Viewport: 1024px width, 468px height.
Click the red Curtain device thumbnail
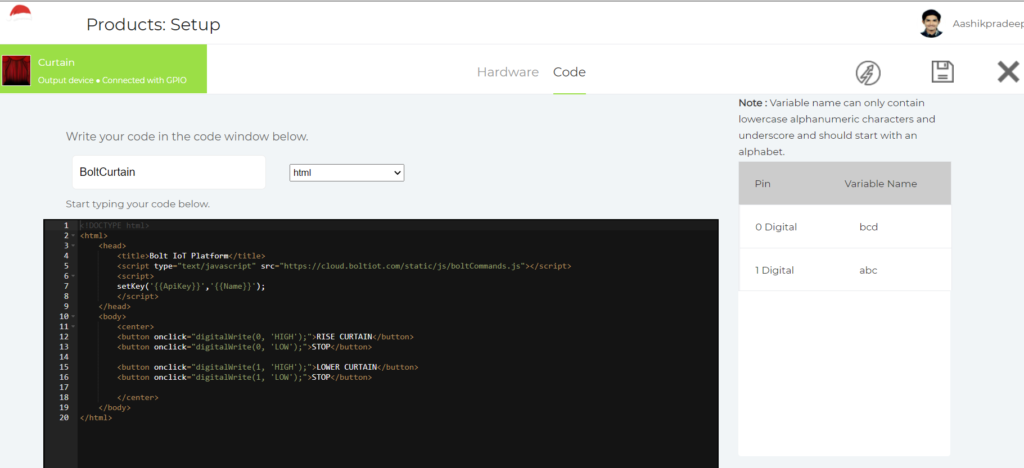click(x=17, y=69)
